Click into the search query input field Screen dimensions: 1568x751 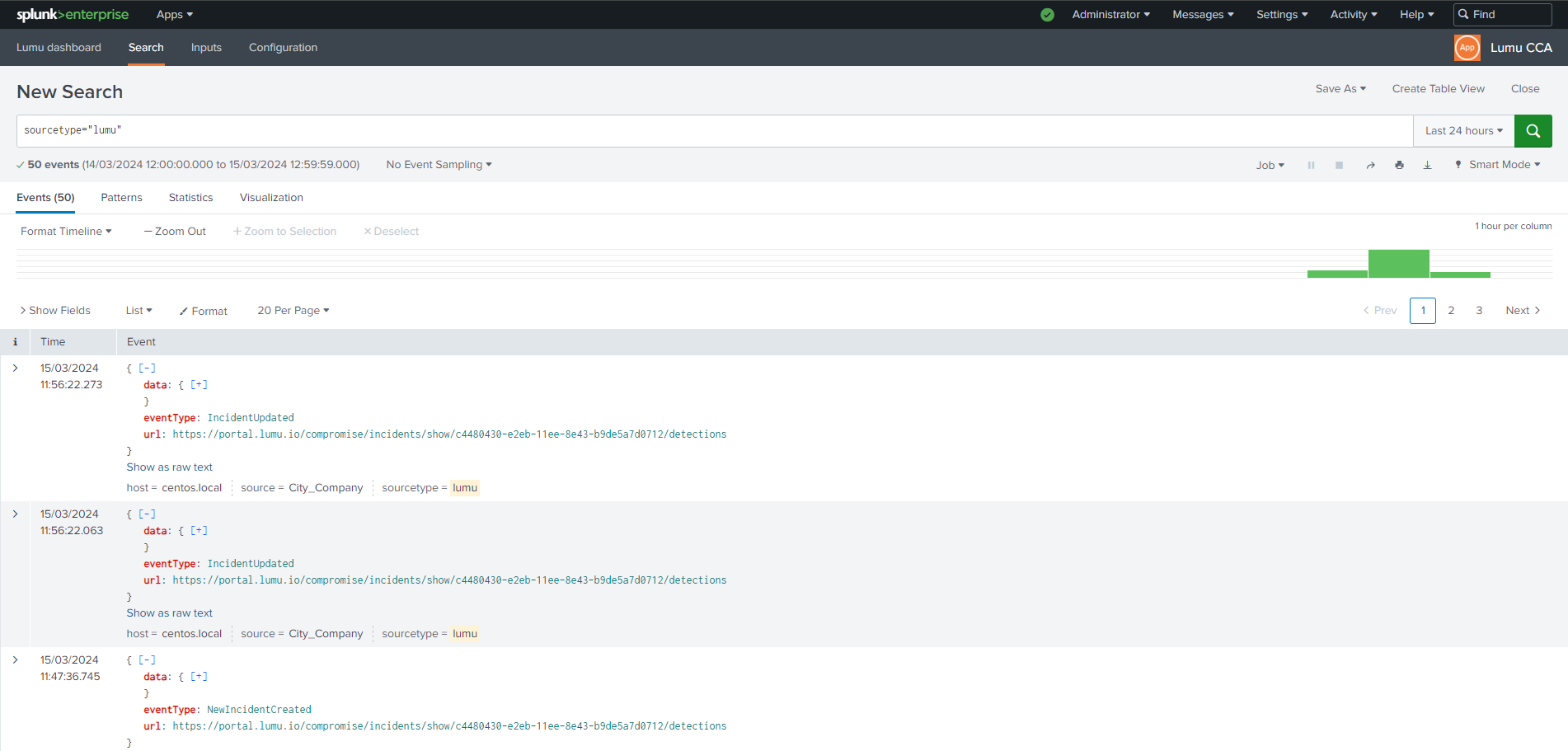coord(709,131)
